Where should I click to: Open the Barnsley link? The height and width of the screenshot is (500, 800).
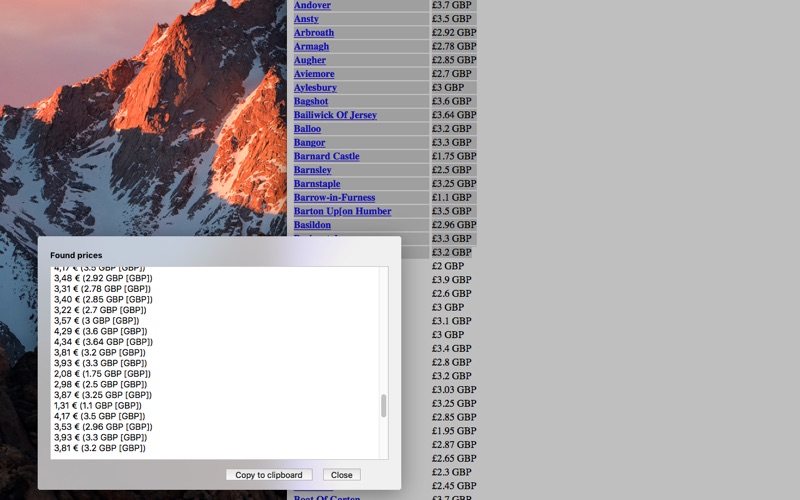312,170
